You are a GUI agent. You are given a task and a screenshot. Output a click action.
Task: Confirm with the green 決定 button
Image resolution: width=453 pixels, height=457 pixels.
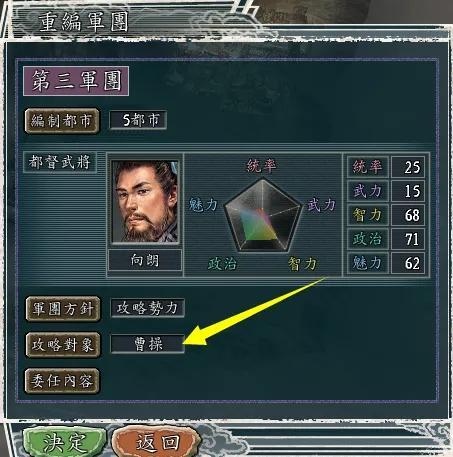click(65, 442)
